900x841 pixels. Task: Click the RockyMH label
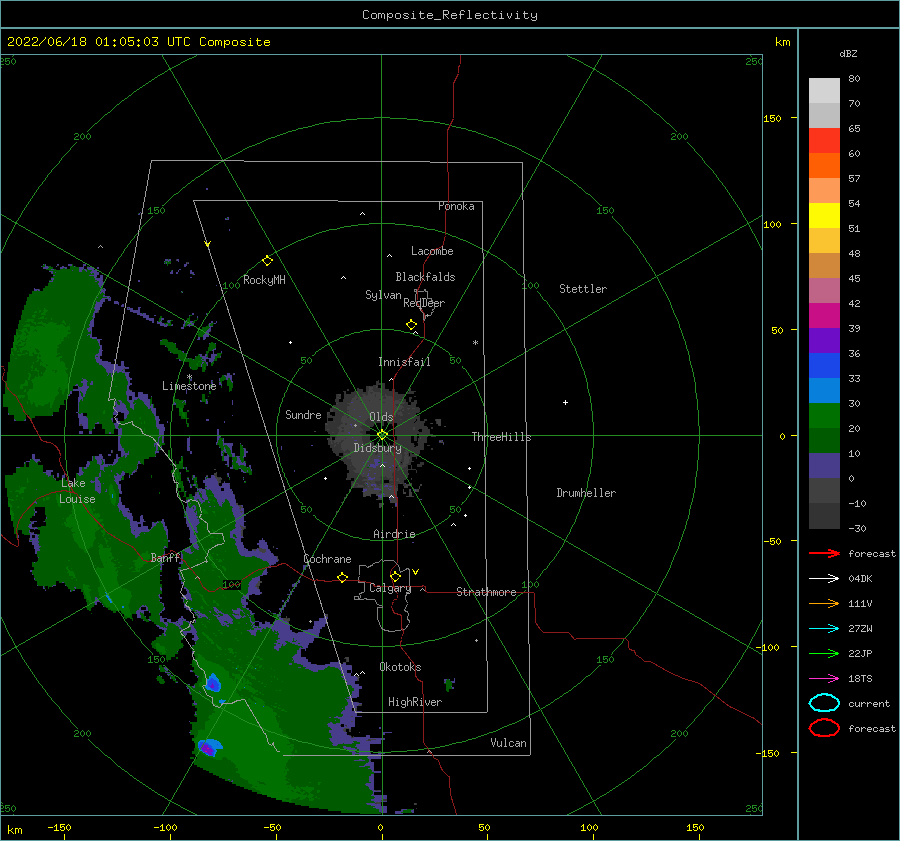tap(264, 280)
